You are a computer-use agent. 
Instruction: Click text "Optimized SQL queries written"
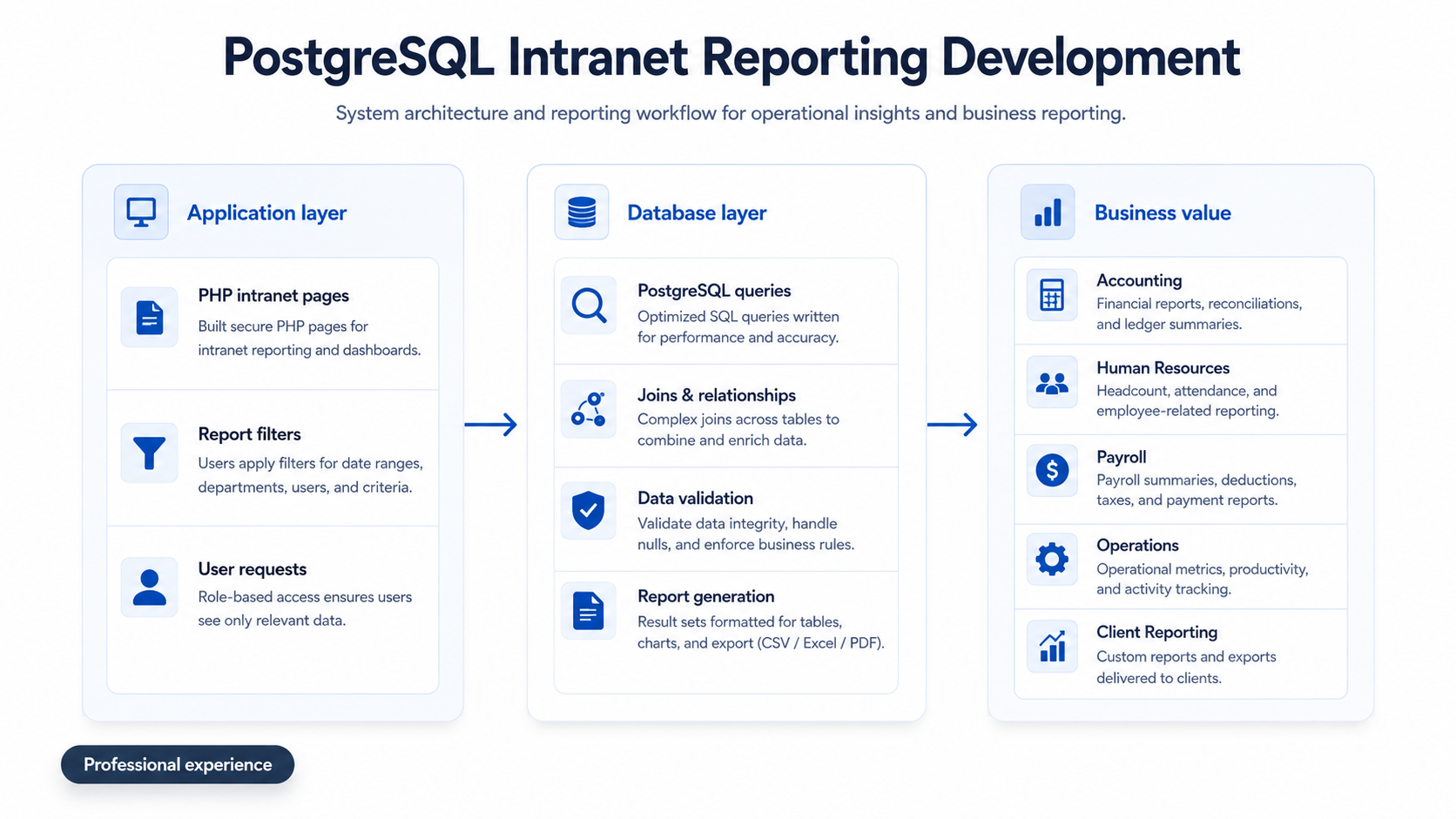pos(738,317)
